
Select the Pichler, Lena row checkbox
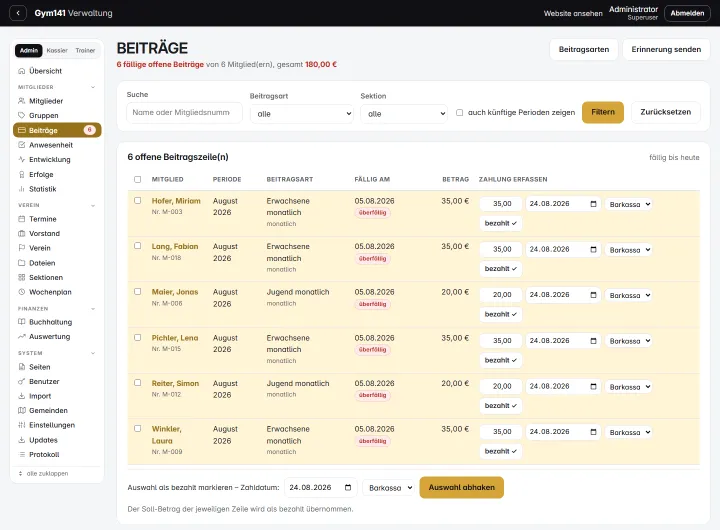137,338
